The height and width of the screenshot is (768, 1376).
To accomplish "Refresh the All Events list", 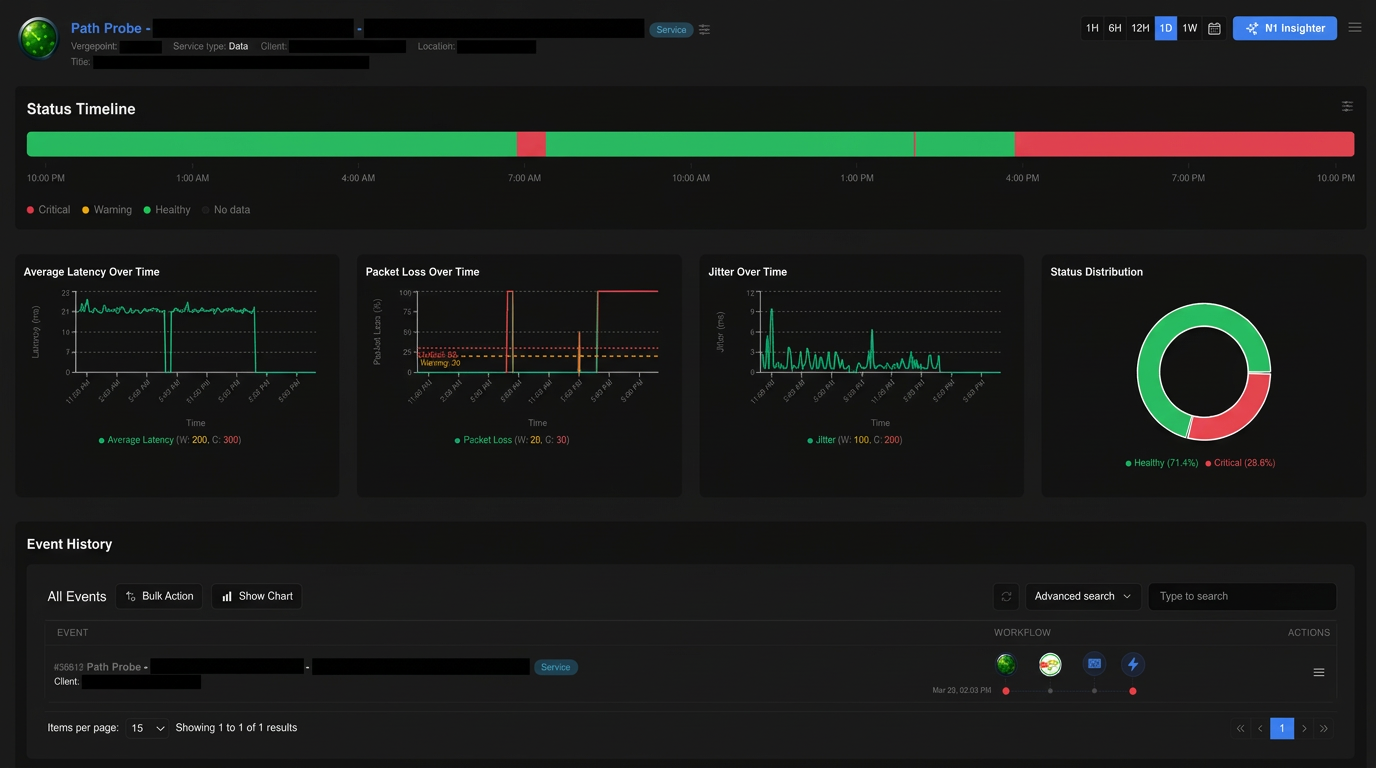I will 1006,596.
